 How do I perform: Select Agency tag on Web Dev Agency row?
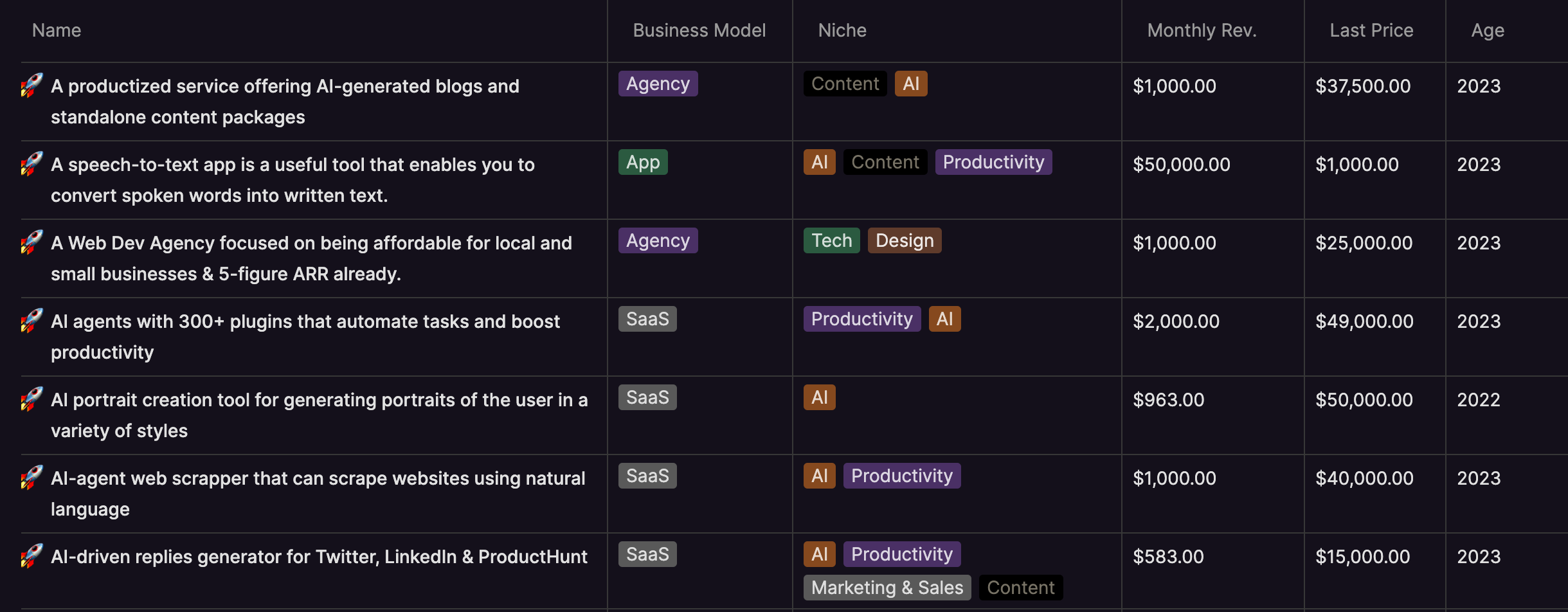pyautogui.click(x=658, y=240)
